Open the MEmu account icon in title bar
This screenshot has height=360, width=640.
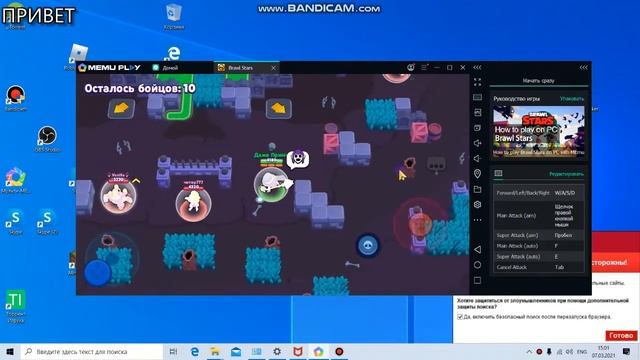pyautogui.click(x=411, y=67)
